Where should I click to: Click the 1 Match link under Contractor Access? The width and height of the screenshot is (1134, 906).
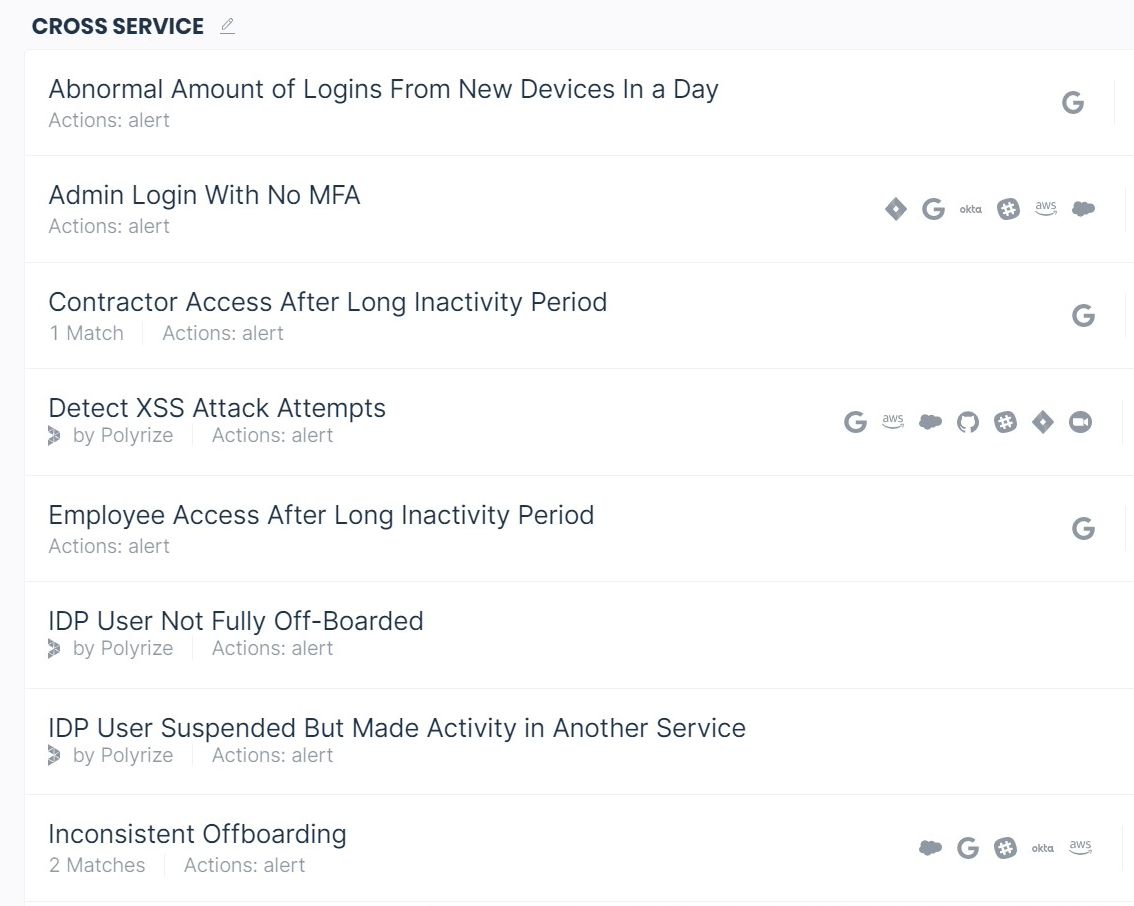point(86,333)
